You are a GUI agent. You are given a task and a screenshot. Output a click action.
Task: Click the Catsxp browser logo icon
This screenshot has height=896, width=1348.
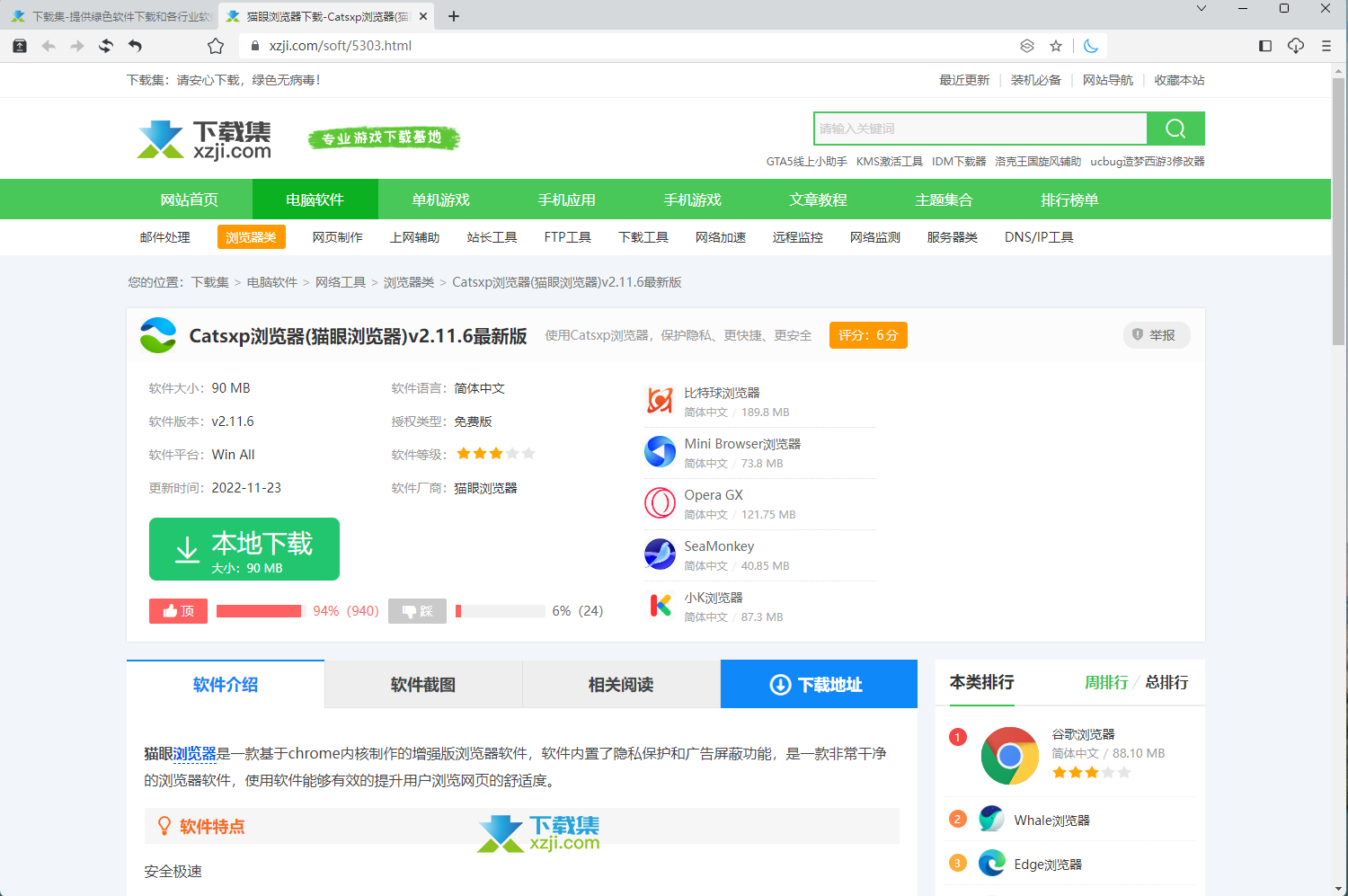(158, 335)
